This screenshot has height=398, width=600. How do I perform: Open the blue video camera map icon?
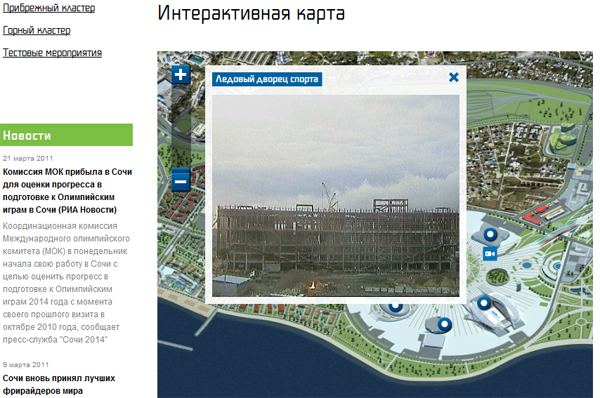pos(490,254)
